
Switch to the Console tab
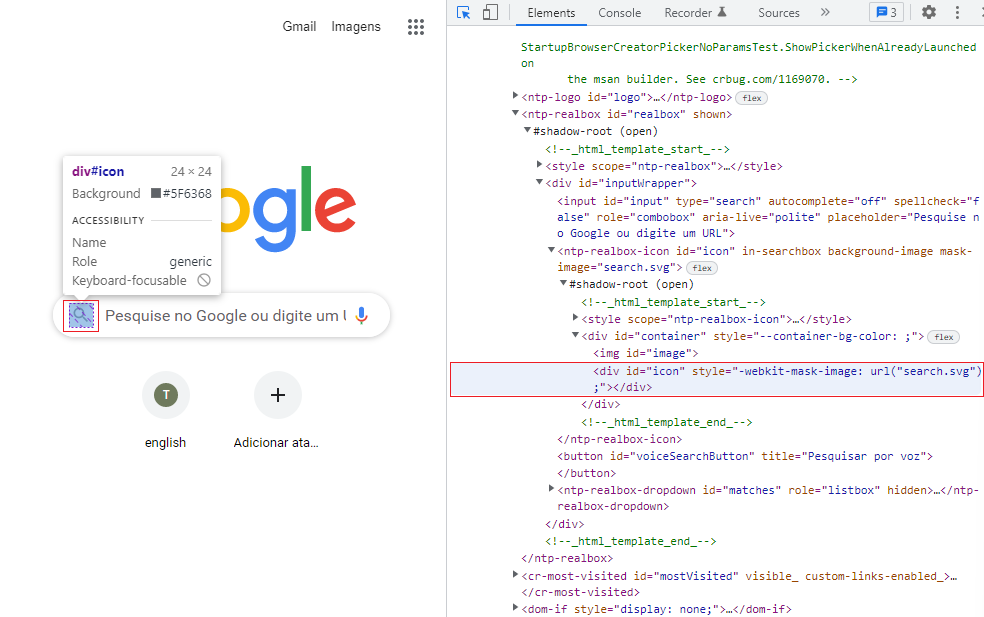pos(619,13)
